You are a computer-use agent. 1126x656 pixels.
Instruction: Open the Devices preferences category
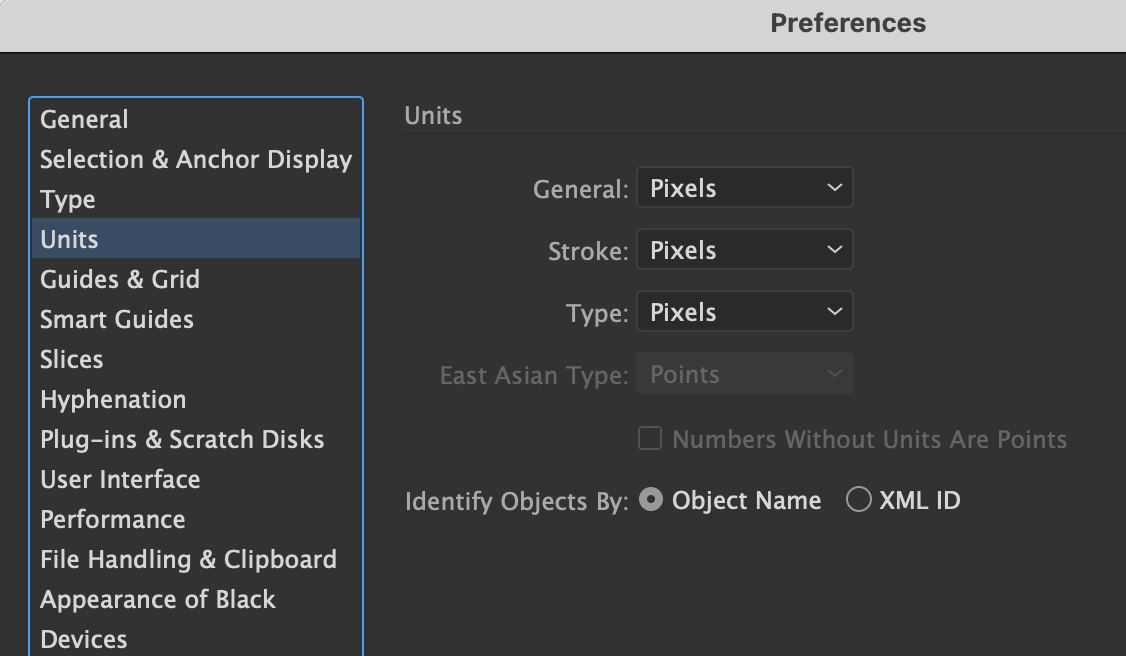pyautogui.click(x=195, y=639)
